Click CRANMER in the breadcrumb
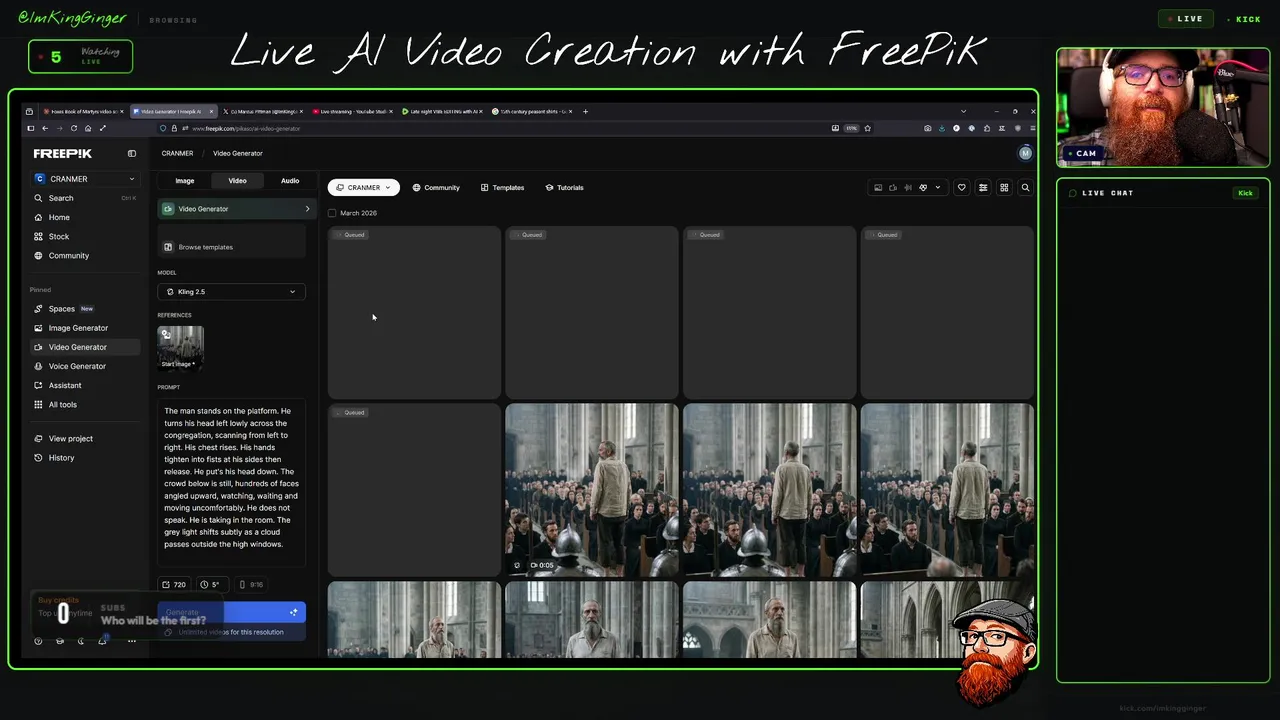Screen dimensions: 1280x720 (177, 153)
